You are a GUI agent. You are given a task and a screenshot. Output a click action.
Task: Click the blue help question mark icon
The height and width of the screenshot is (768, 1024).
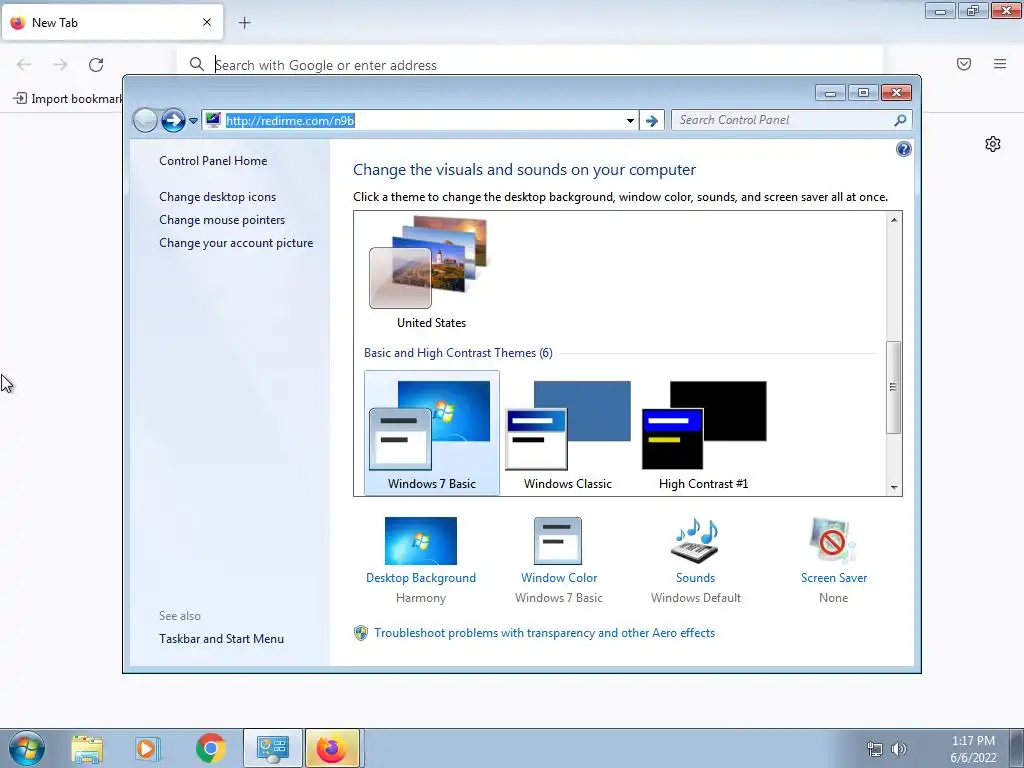pos(903,150)
